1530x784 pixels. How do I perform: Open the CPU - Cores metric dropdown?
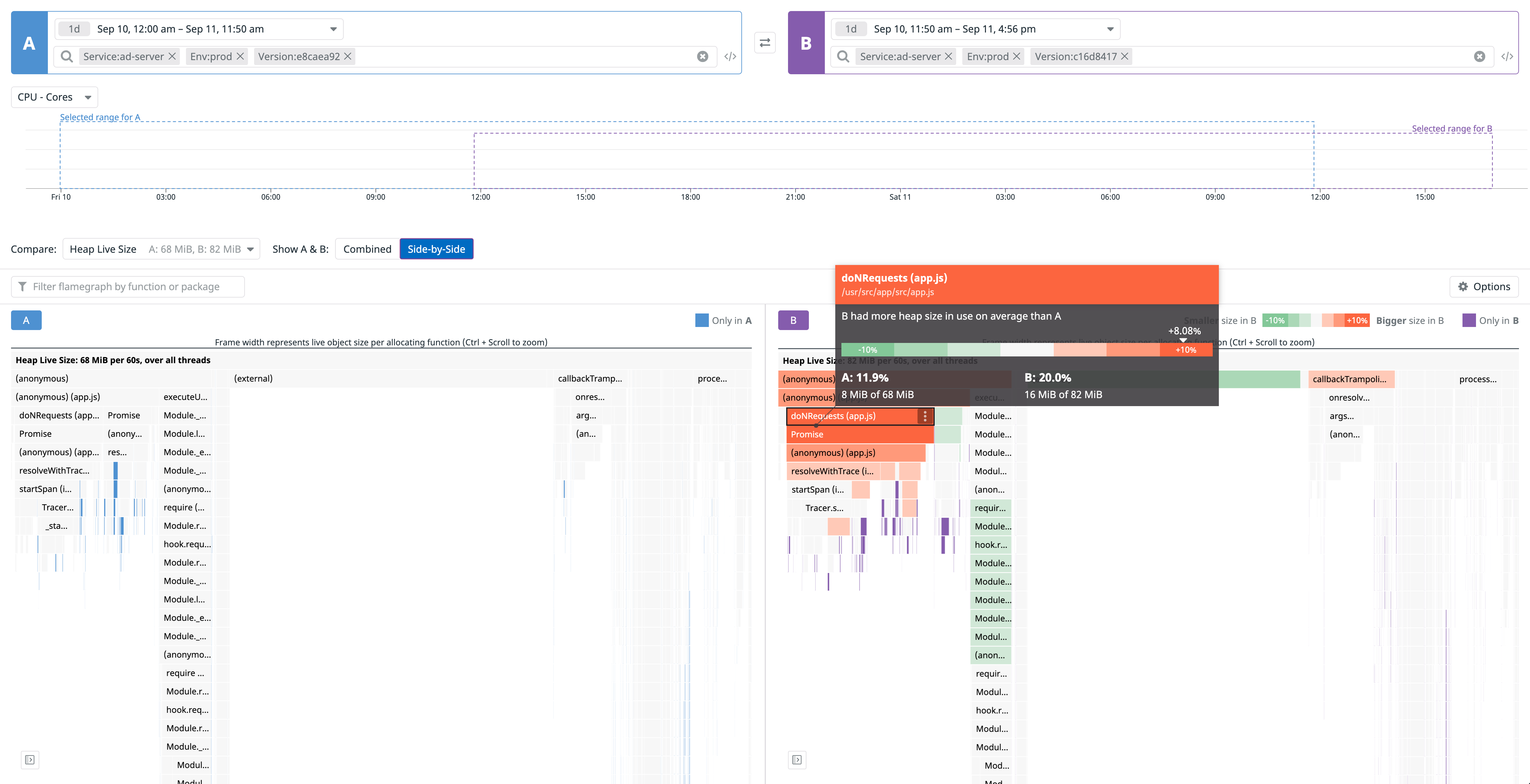point(53,97)
